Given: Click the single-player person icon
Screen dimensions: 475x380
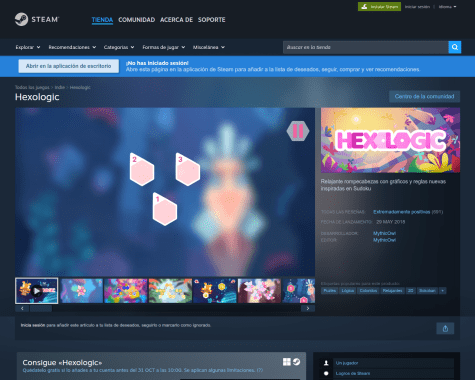Looking at the screenshot, I should [x=326, y=363].
